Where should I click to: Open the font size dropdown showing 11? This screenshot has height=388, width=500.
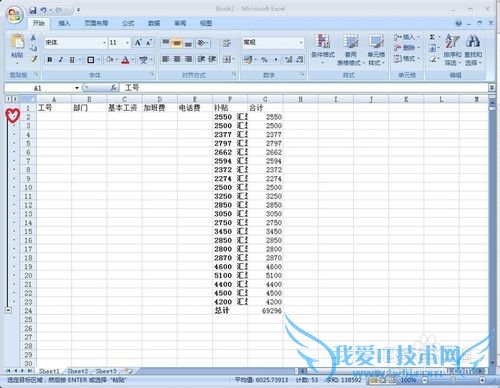click(x=127, y=43)
